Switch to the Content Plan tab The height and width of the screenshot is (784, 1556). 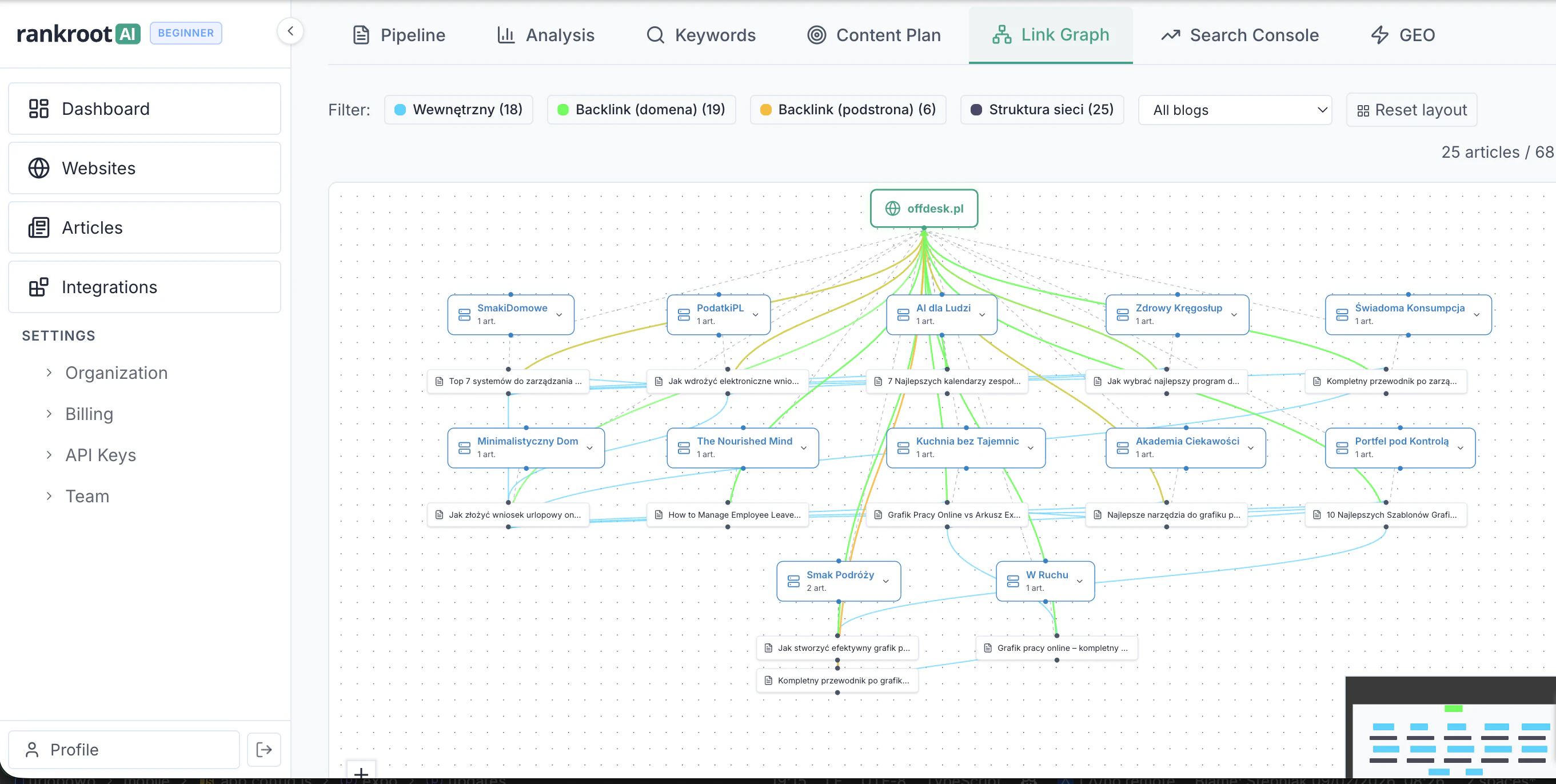click(x=874, y=35)
